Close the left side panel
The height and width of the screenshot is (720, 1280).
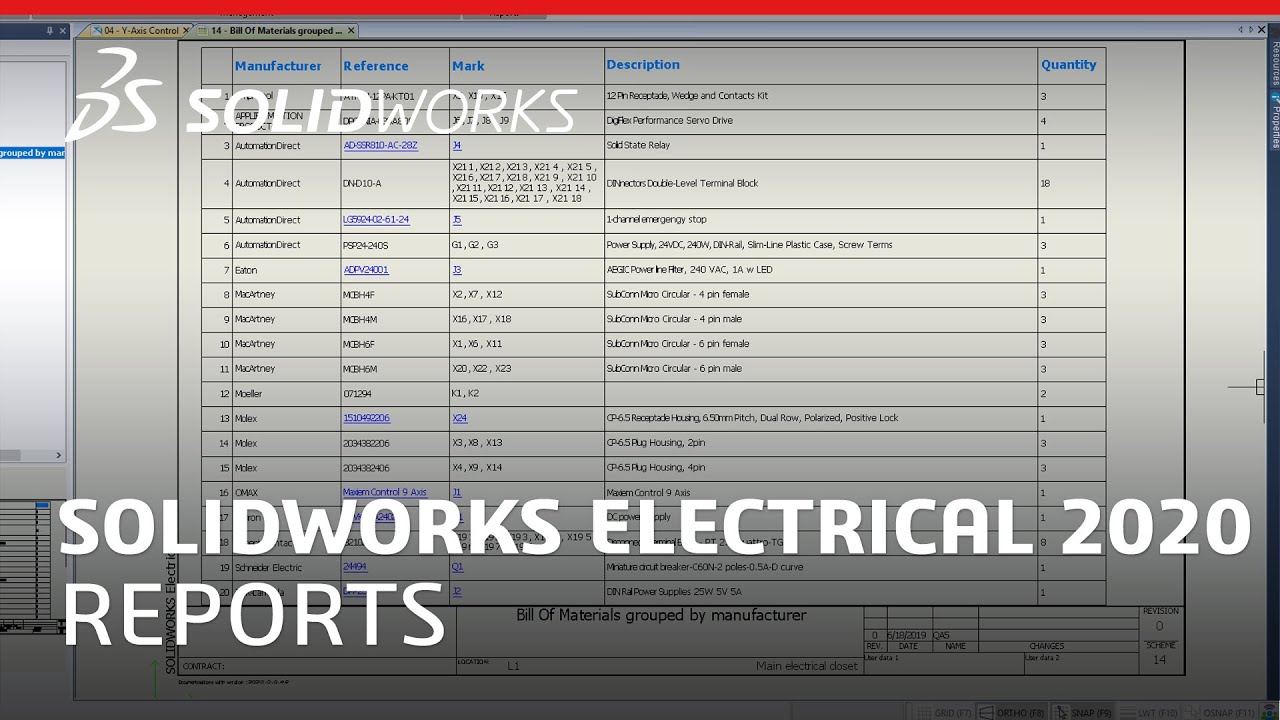tap(63, 31)
